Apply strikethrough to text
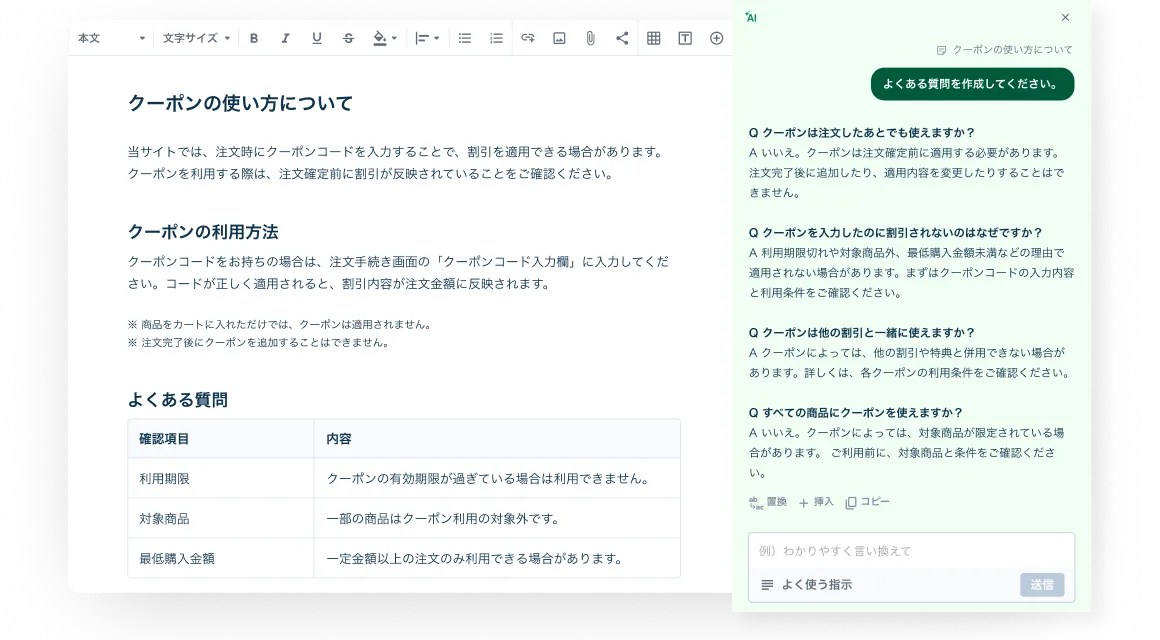The width and height of the screenshot is (1160, 640). tap(349, 38)
